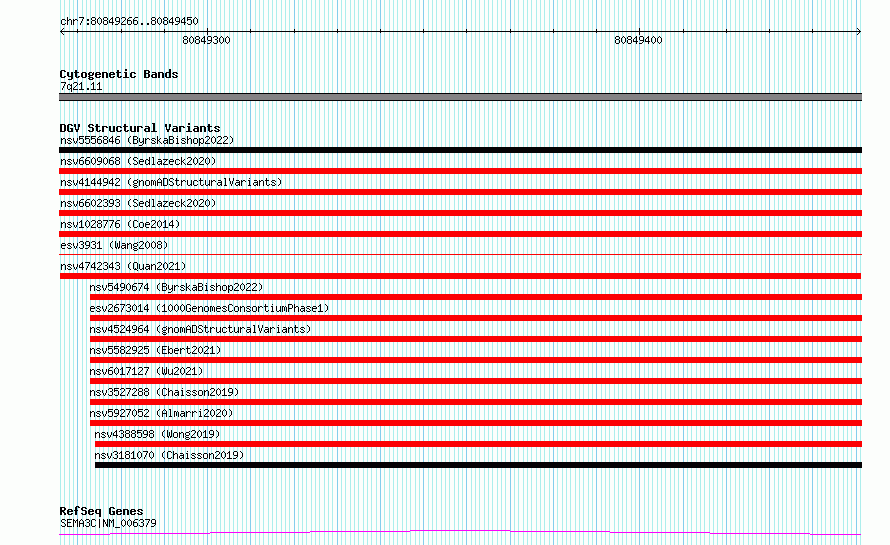Click esv2673014 (1000GenomesConsortiumPhase1) label
Image resolution: width=890 pixels, height=545 pixels.
point(209,308)
